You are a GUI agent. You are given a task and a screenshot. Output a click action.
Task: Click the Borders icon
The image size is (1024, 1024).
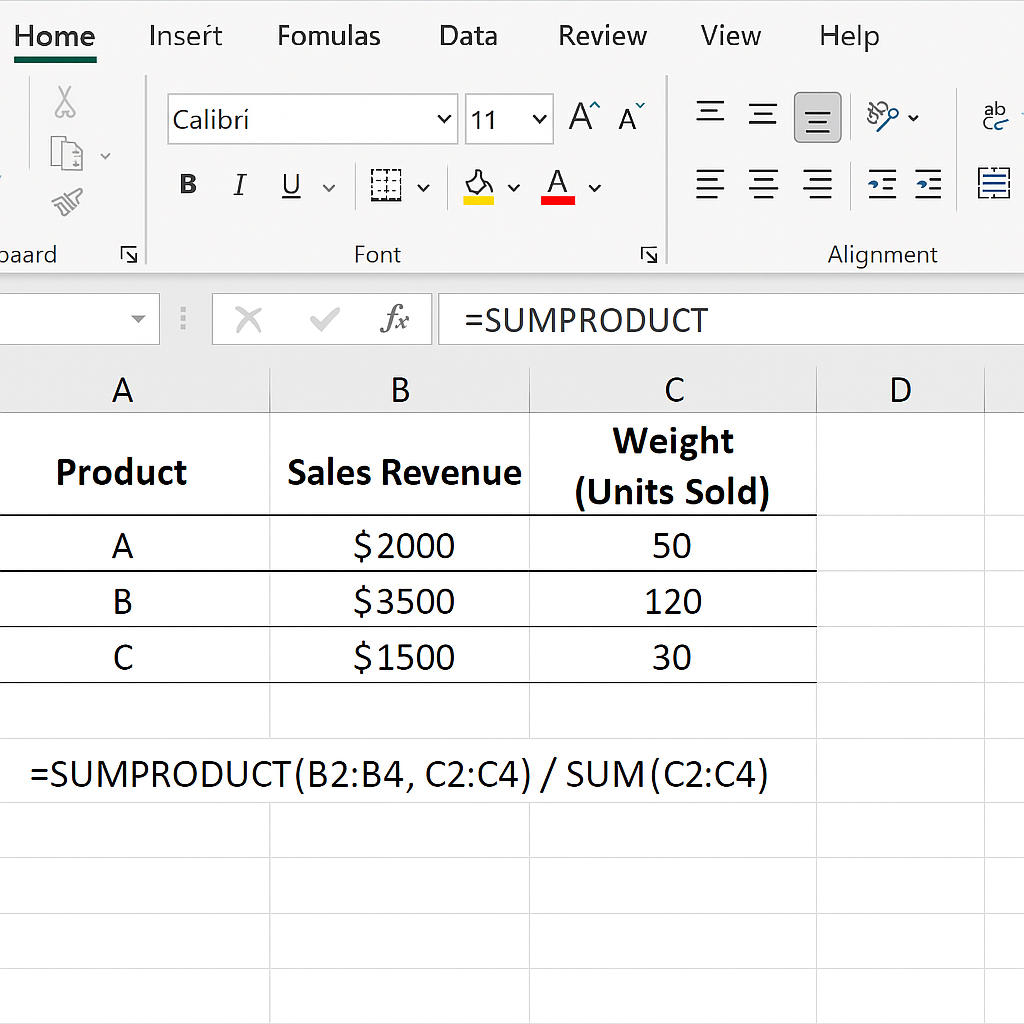385,185
